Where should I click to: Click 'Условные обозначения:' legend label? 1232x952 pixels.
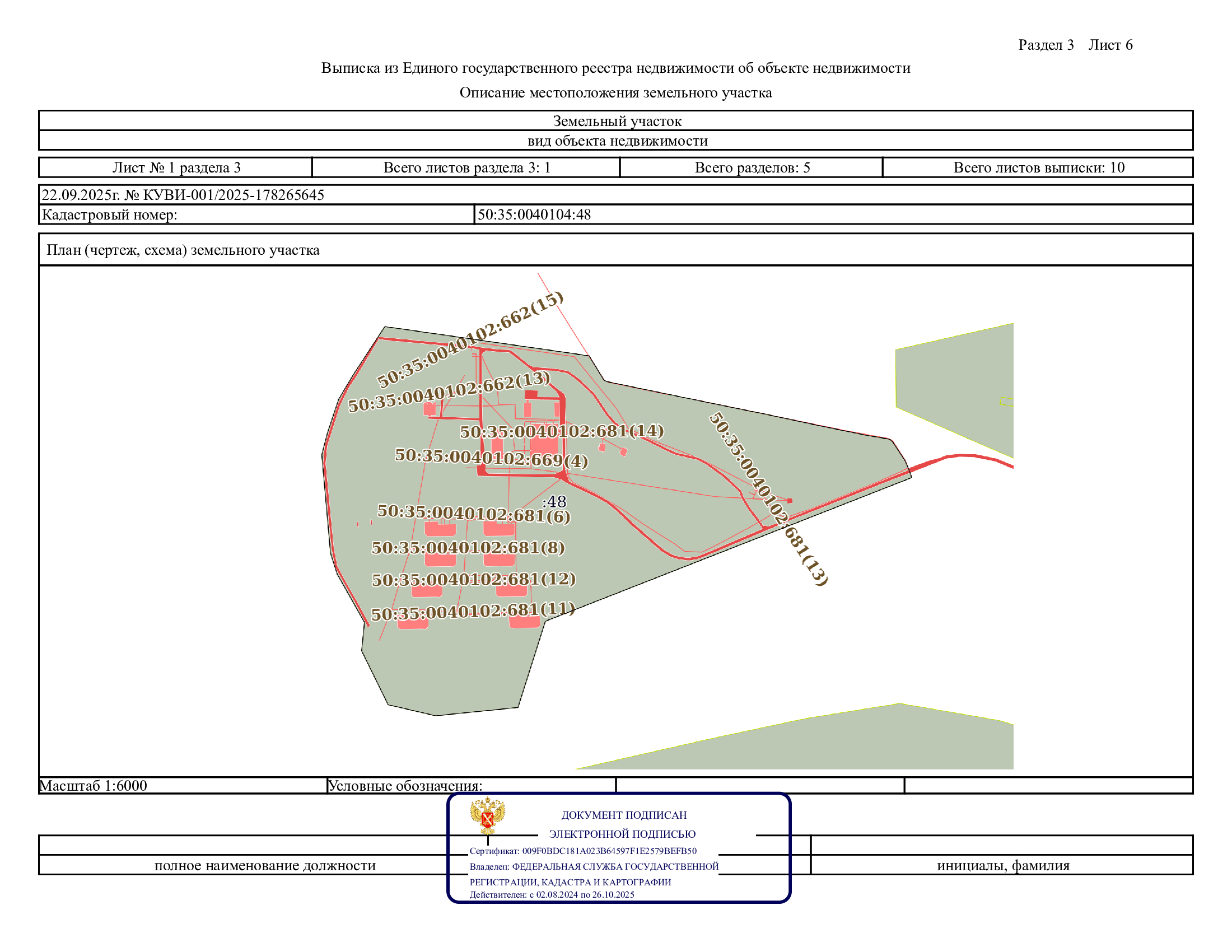point(405,786)
